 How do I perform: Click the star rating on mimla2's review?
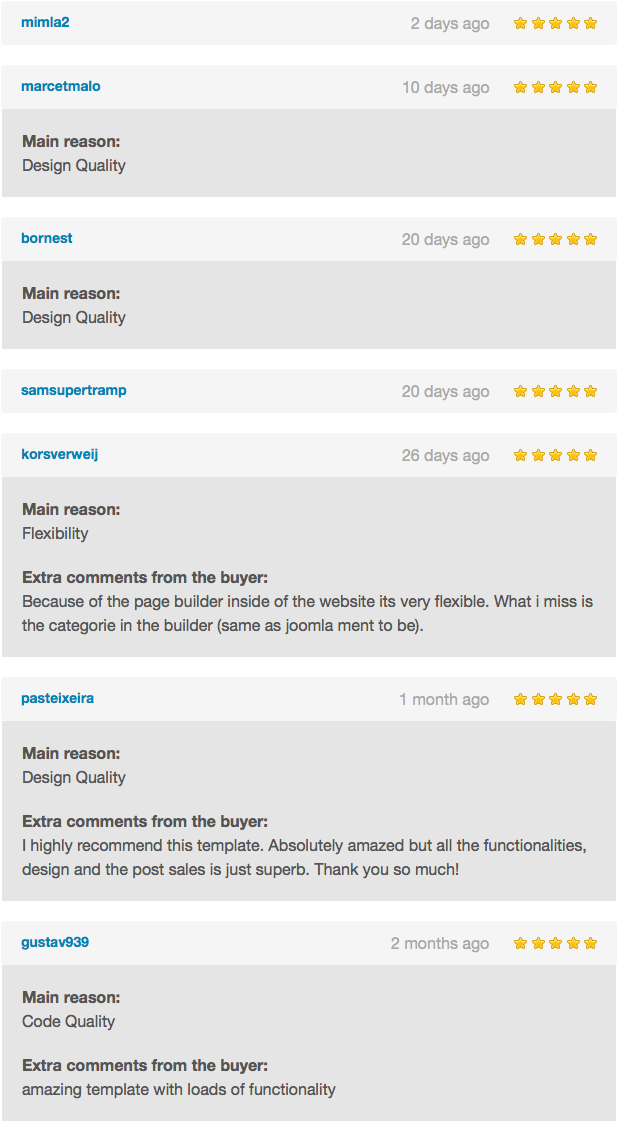pos(555,23)
